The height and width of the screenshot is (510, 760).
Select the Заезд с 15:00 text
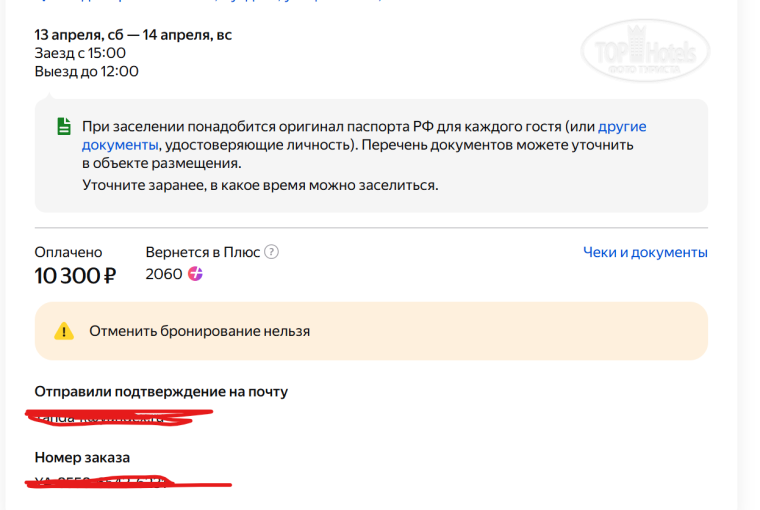(x=80, y=53)
